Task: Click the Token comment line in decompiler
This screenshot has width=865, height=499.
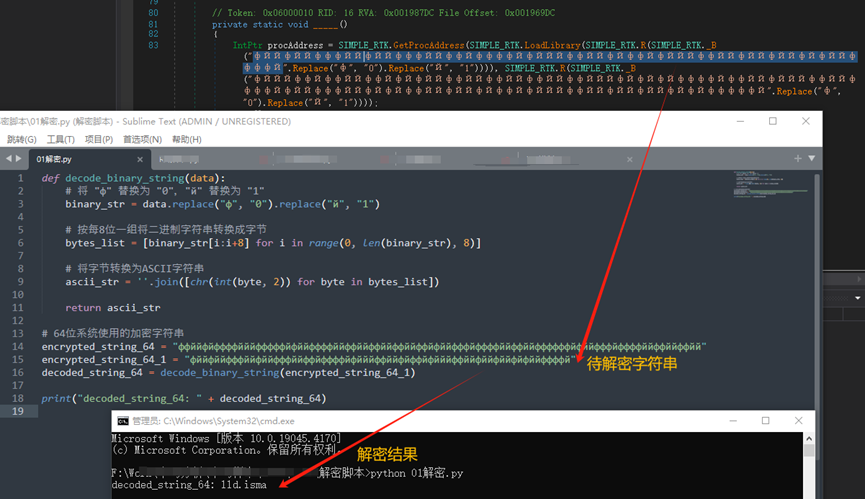Action: (383, 13)
